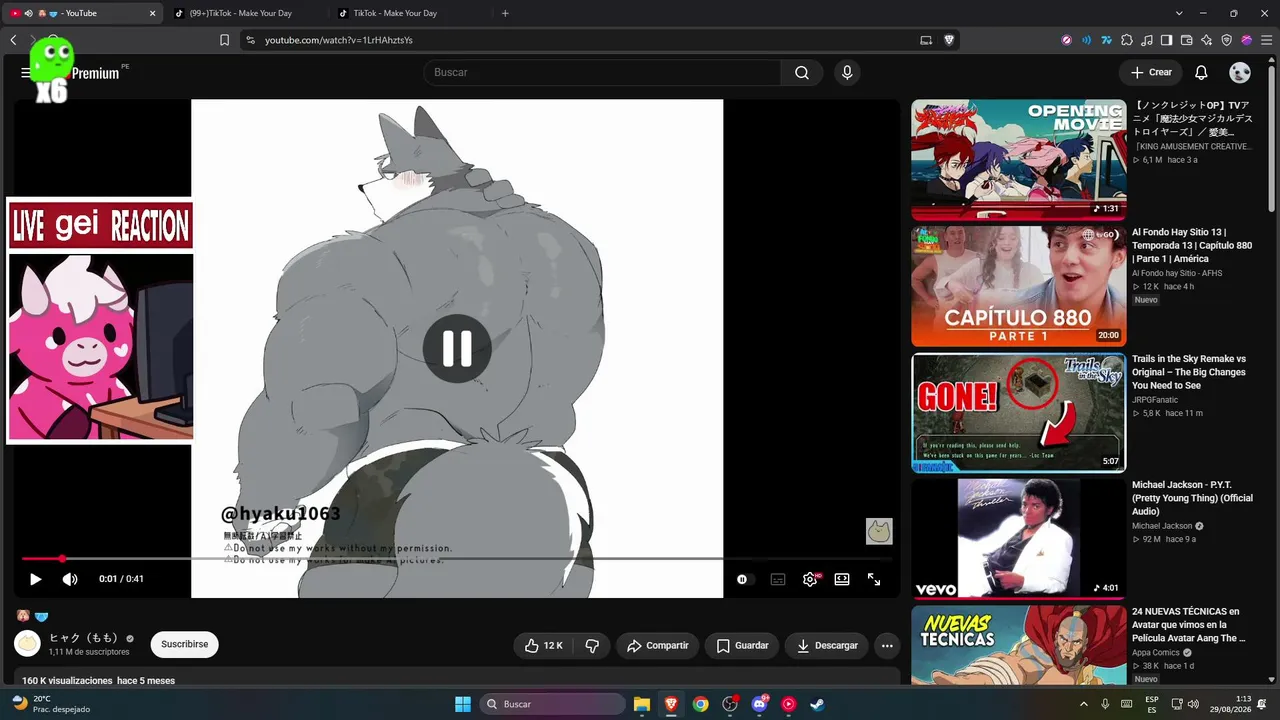Open the OPENING MOVIE anime video thumbnail
The image size is (1280, 720).
1018,159
